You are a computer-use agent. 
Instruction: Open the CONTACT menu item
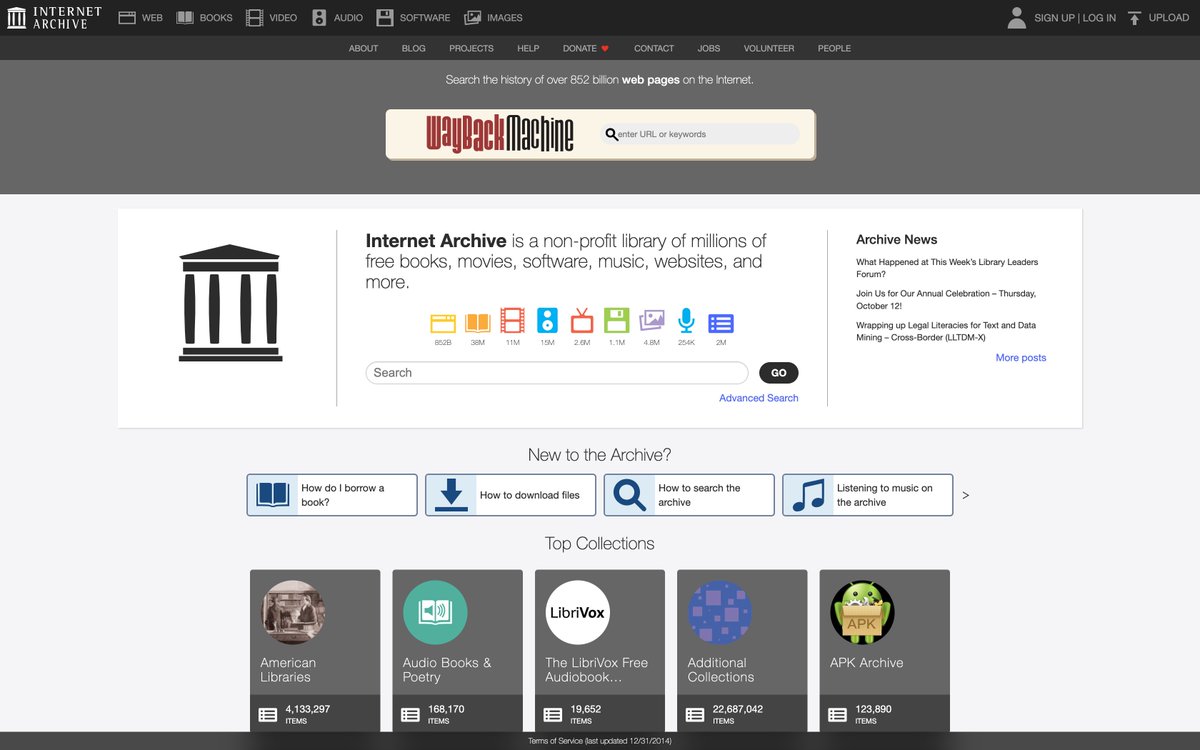click(654, 48)
